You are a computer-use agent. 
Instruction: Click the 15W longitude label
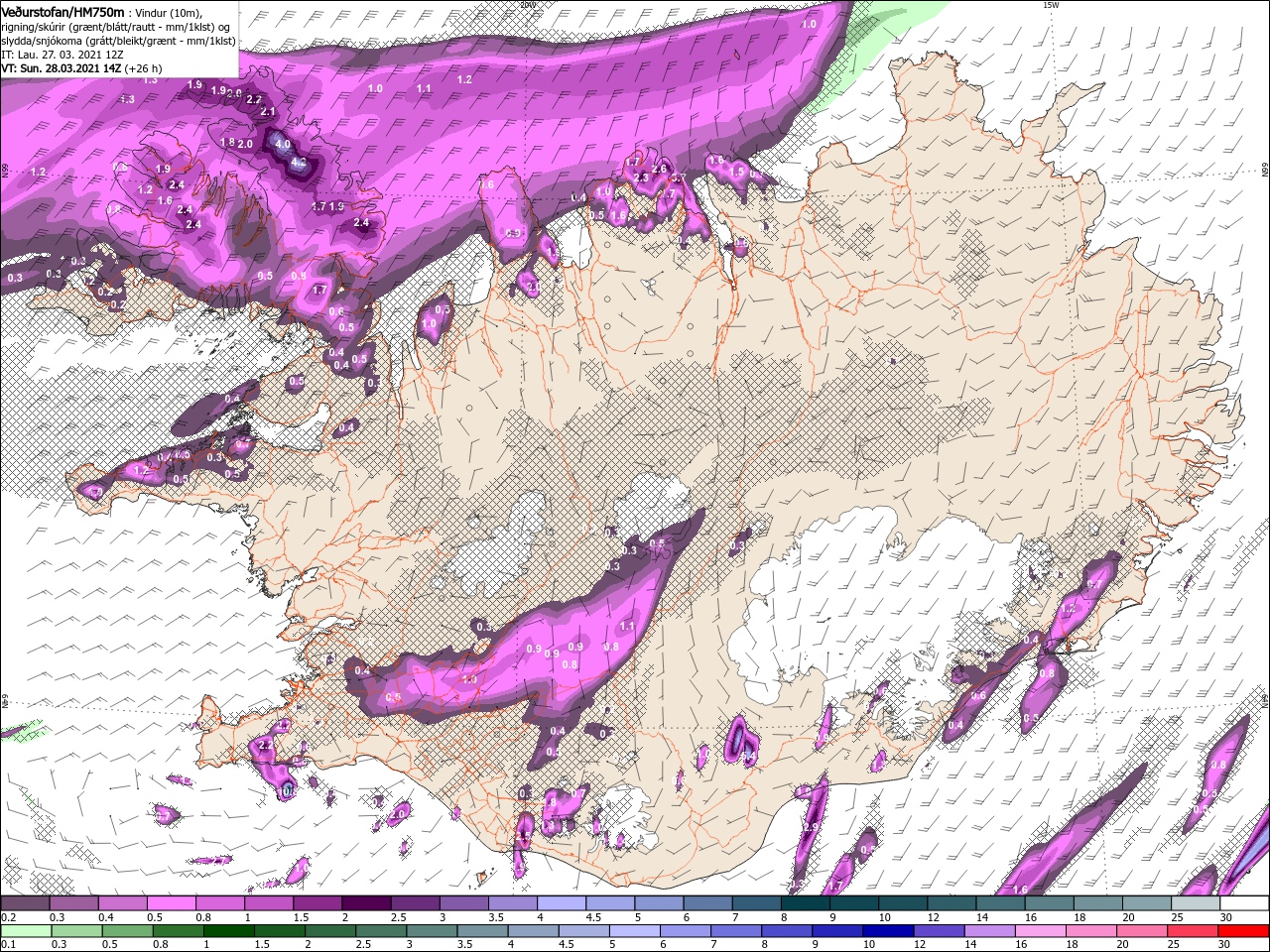[1051, 5]
